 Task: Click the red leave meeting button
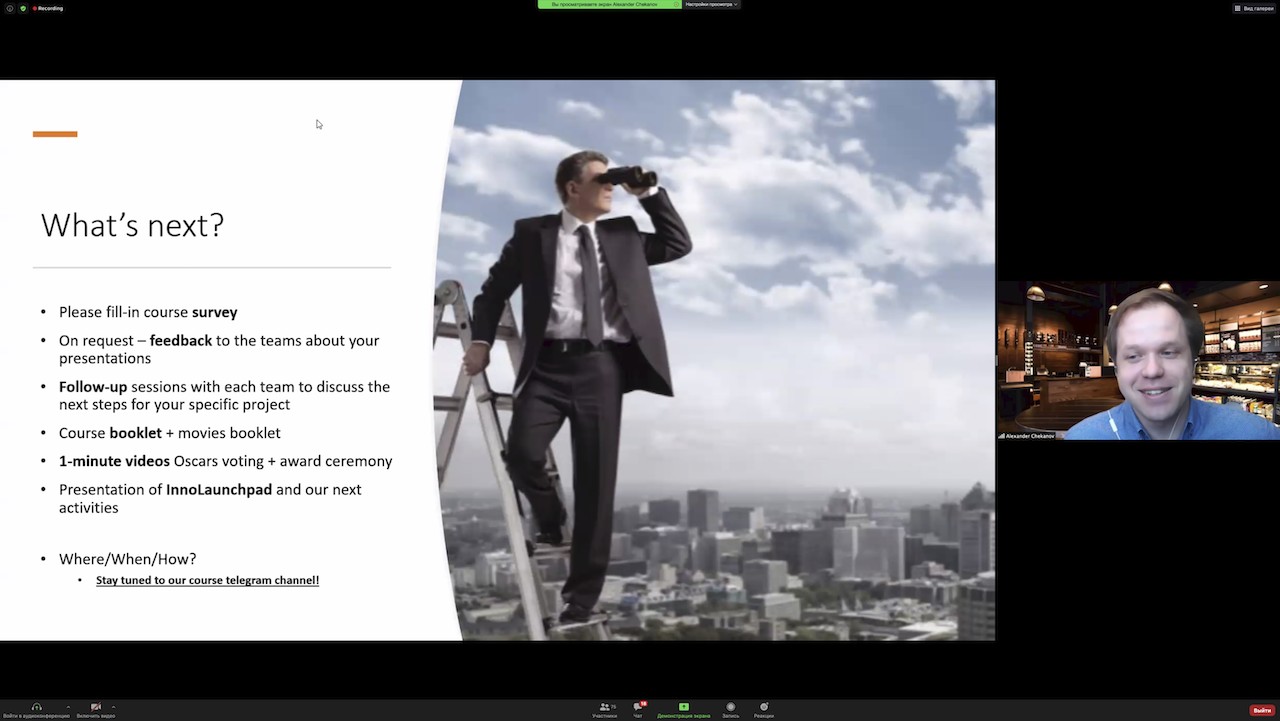click(x=1262, y=710)
